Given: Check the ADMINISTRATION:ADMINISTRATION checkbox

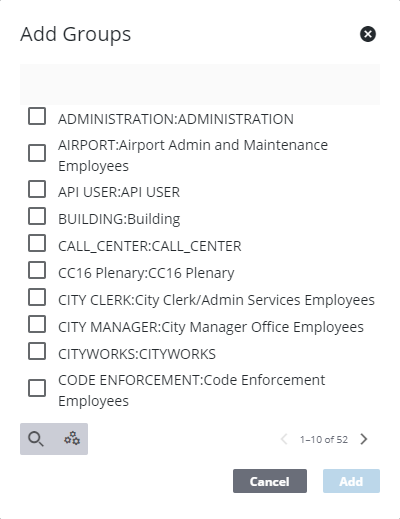Looking at the screenshot, I should [x=37, y=116].
